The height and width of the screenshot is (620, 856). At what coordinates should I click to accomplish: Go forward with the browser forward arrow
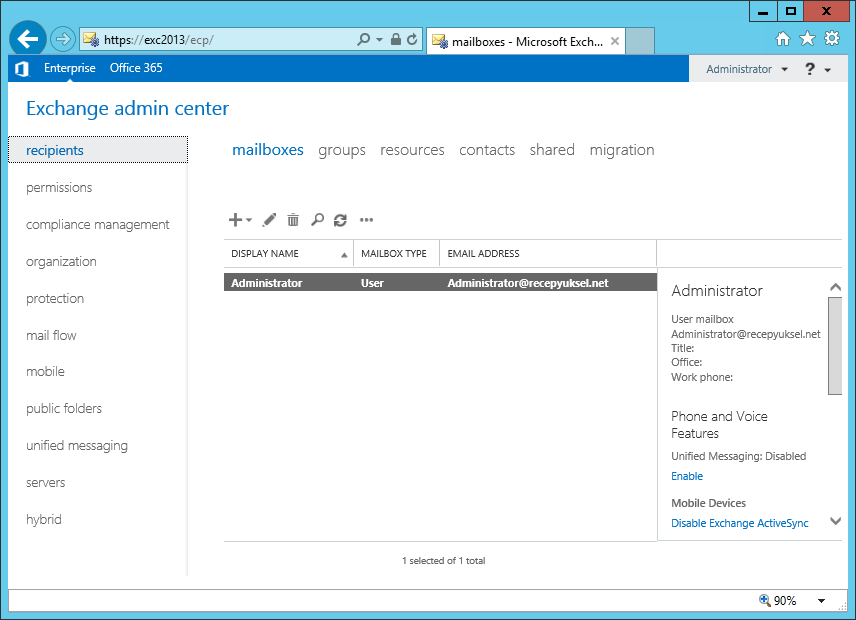[x=63, y=39]
